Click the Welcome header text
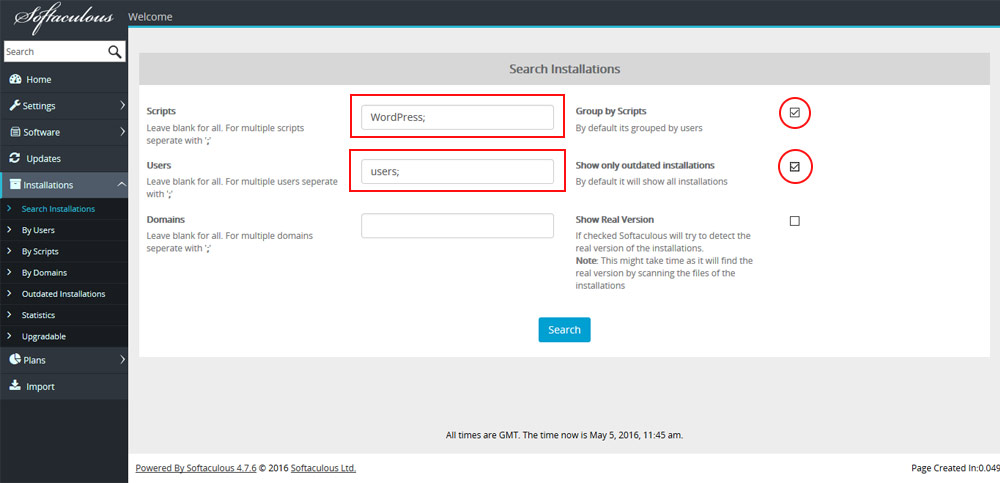Viewport: 1000px width, 483px height. pos(150,17)
